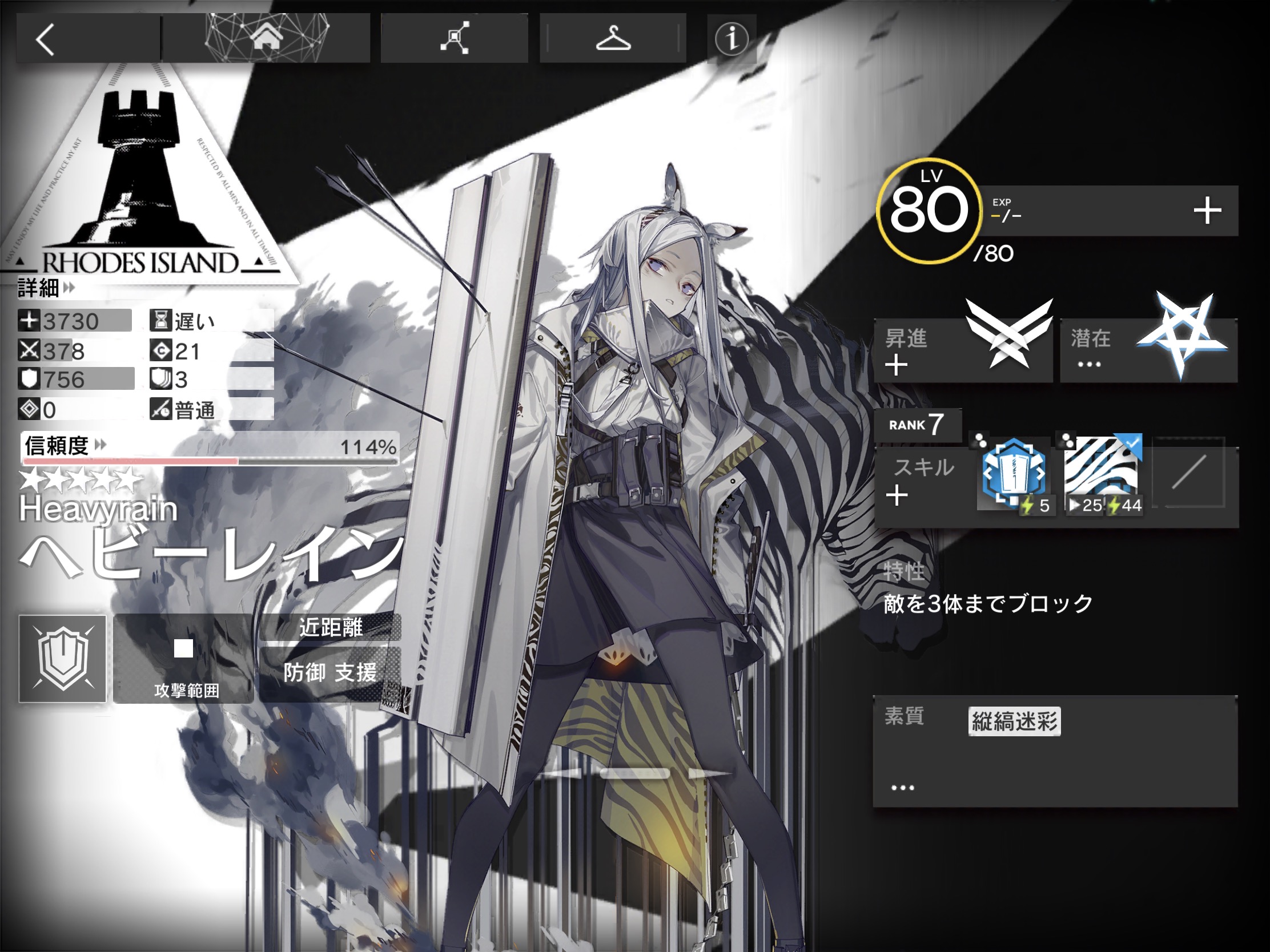This screenshot has height=952, width=1270.
Task: Click the deployment cost 21
Action: click(188, 351)
